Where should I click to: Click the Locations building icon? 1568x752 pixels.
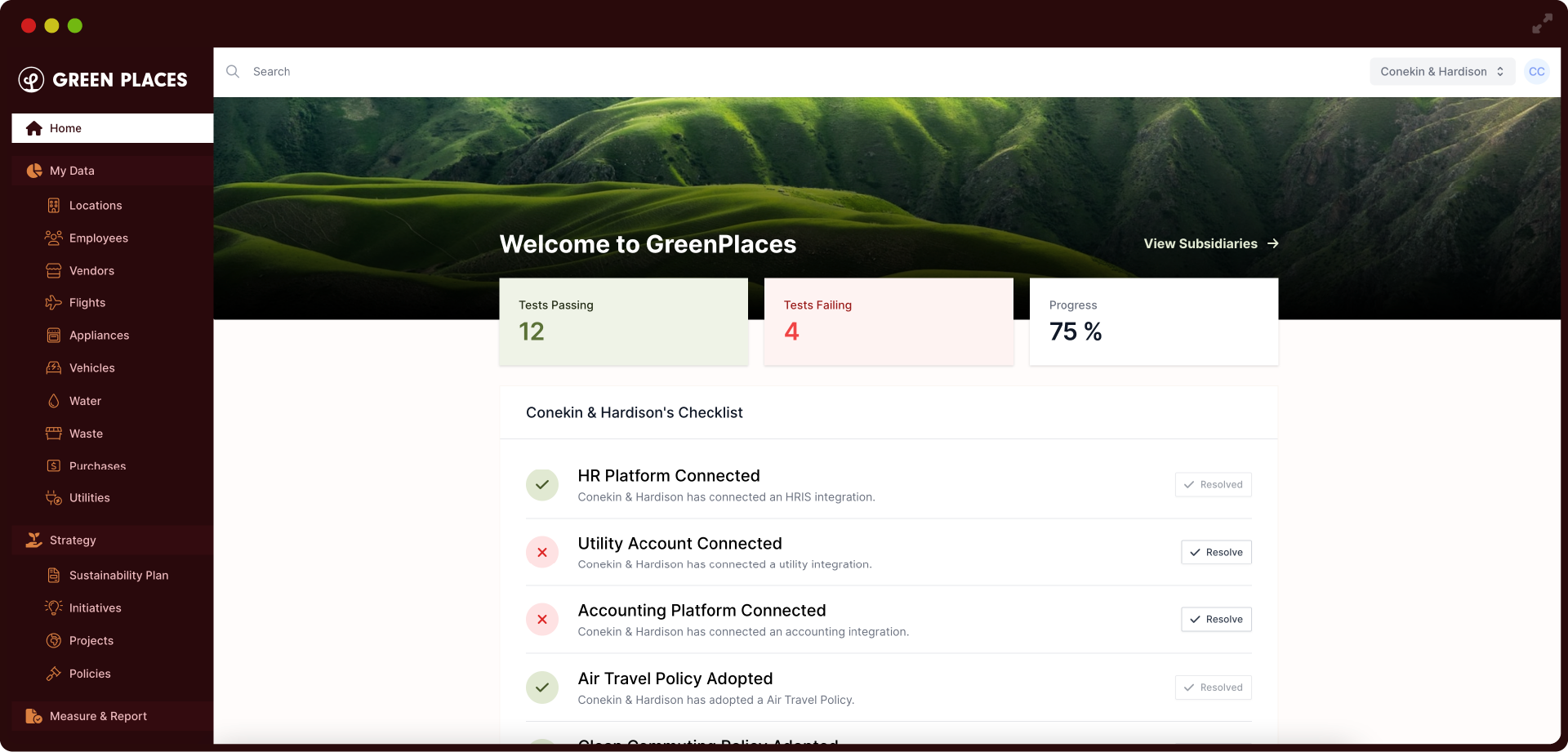[x=54, y=206]
